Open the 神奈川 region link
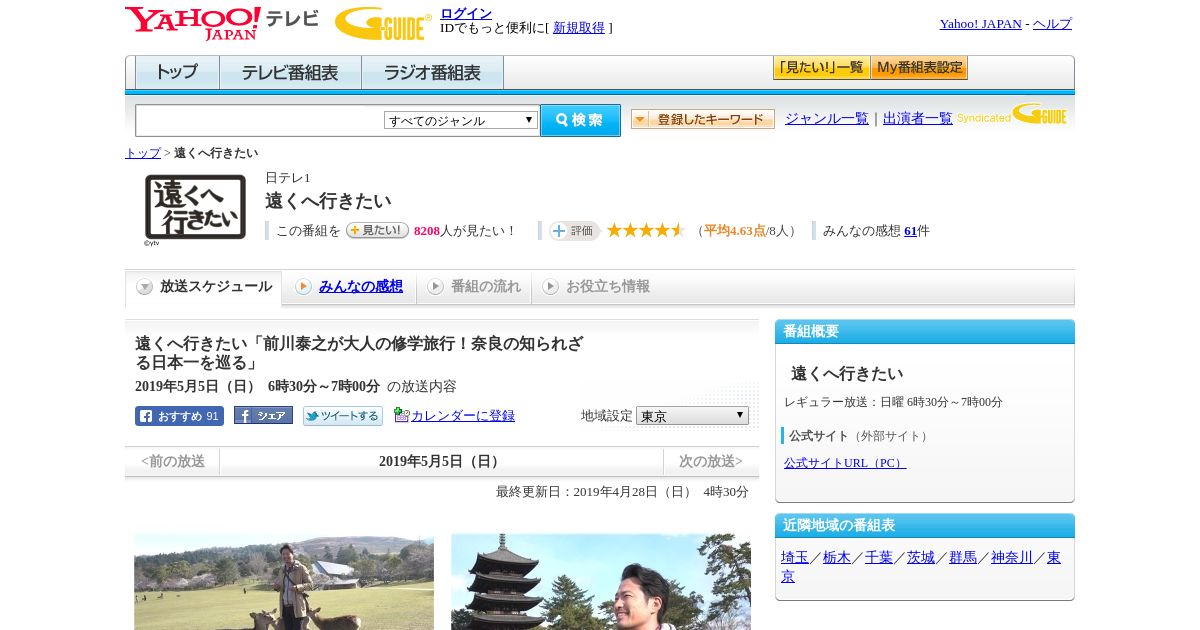The image size is (1200, 630). [1012, 557]
